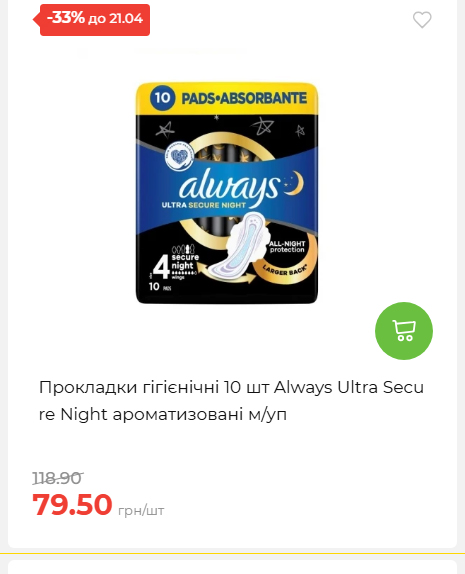Click the -33% до 21.04 discount badge

92,20
